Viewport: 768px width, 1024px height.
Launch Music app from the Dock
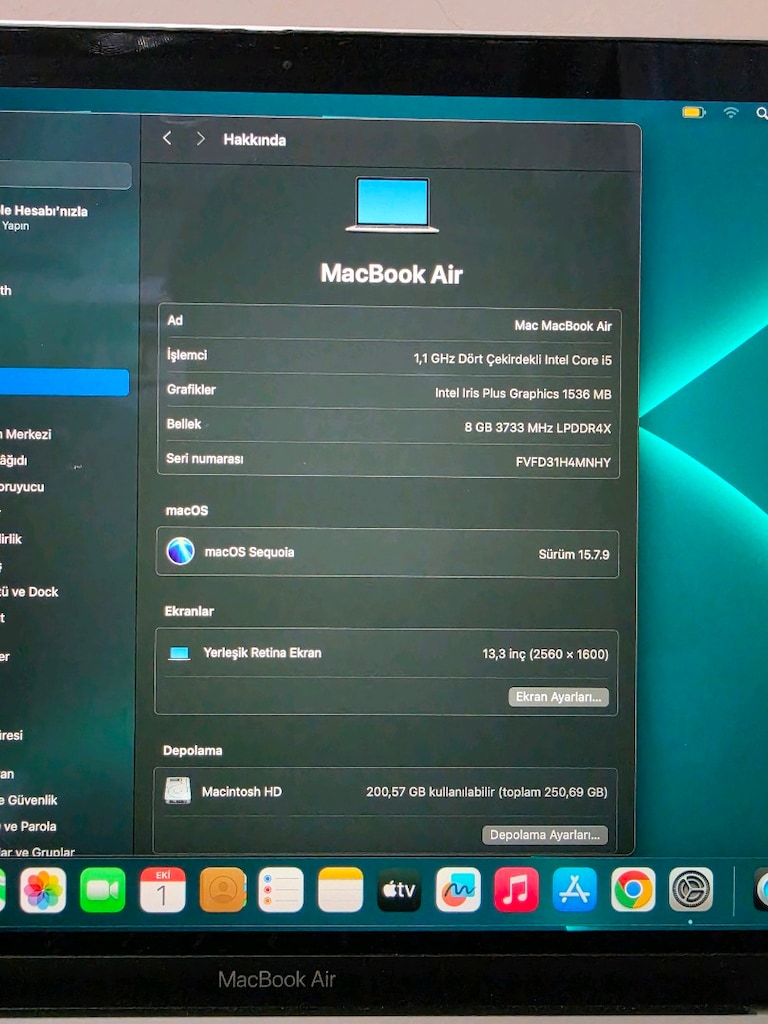[x=517, y=889]
